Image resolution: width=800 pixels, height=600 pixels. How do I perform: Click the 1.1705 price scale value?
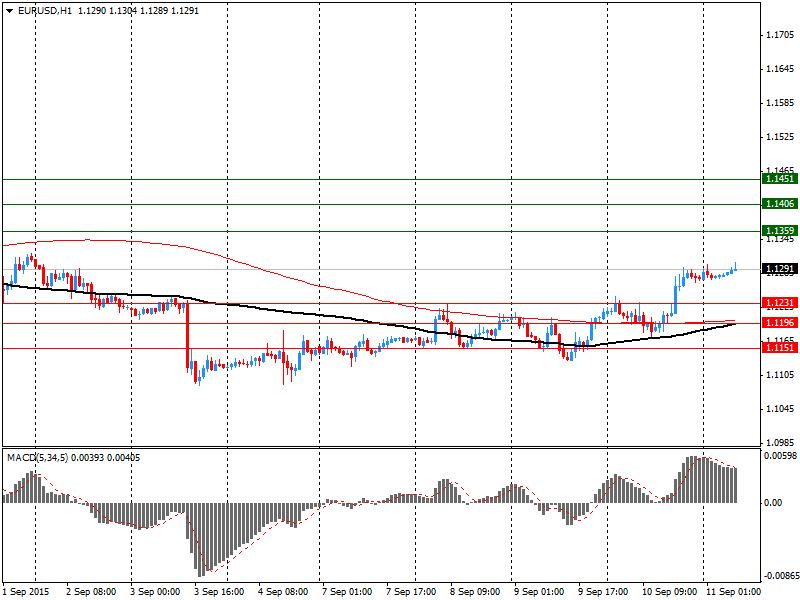click(780, 35)
